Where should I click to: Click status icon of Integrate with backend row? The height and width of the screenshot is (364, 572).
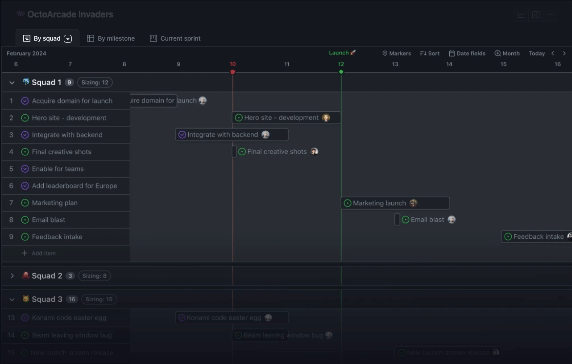pos(25,135)
